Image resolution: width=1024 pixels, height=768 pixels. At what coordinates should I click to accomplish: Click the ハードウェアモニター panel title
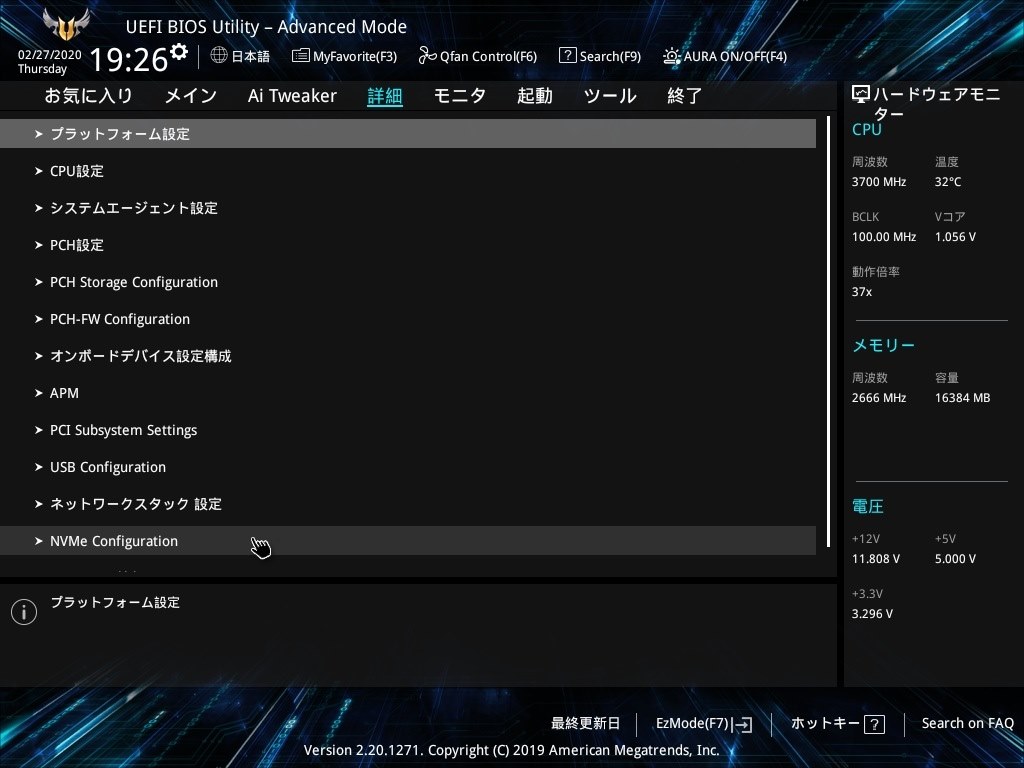tap(936, 104)
